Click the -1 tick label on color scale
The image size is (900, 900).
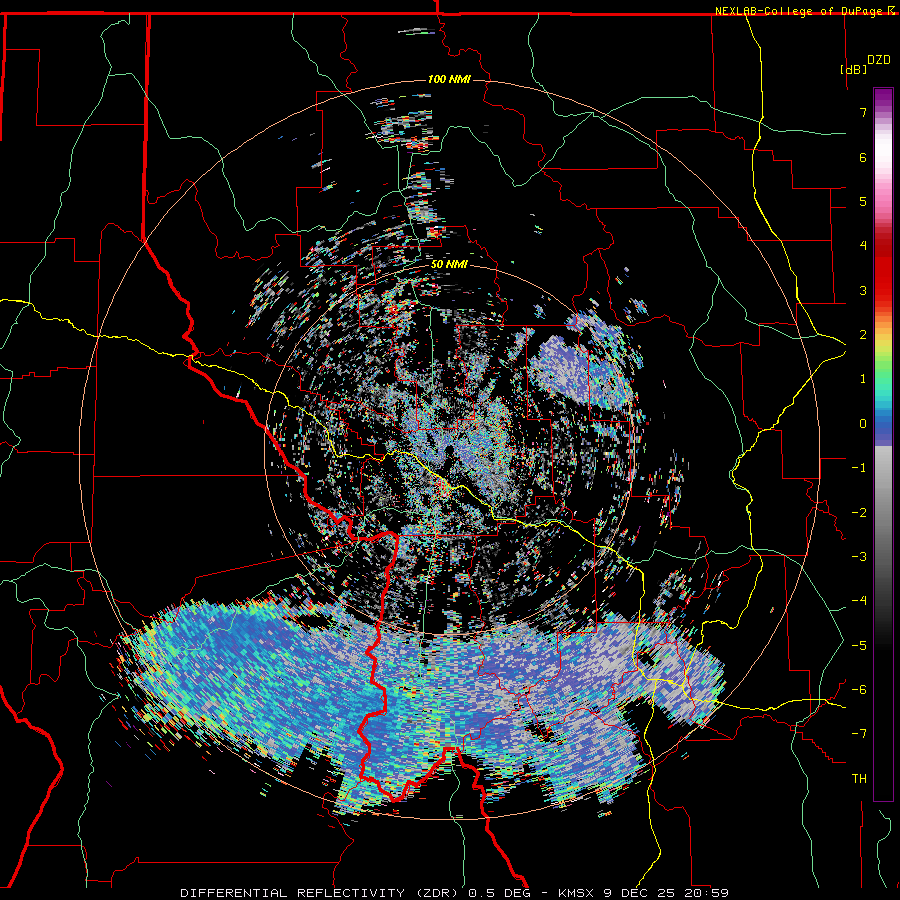(x=859, y=468)
